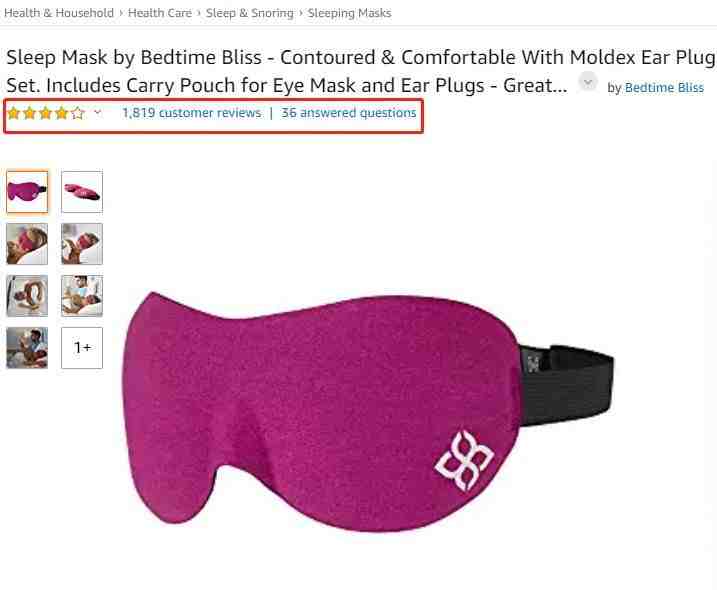Open 36 answered questions link
The image size is (717, 590).
[348, 113]
